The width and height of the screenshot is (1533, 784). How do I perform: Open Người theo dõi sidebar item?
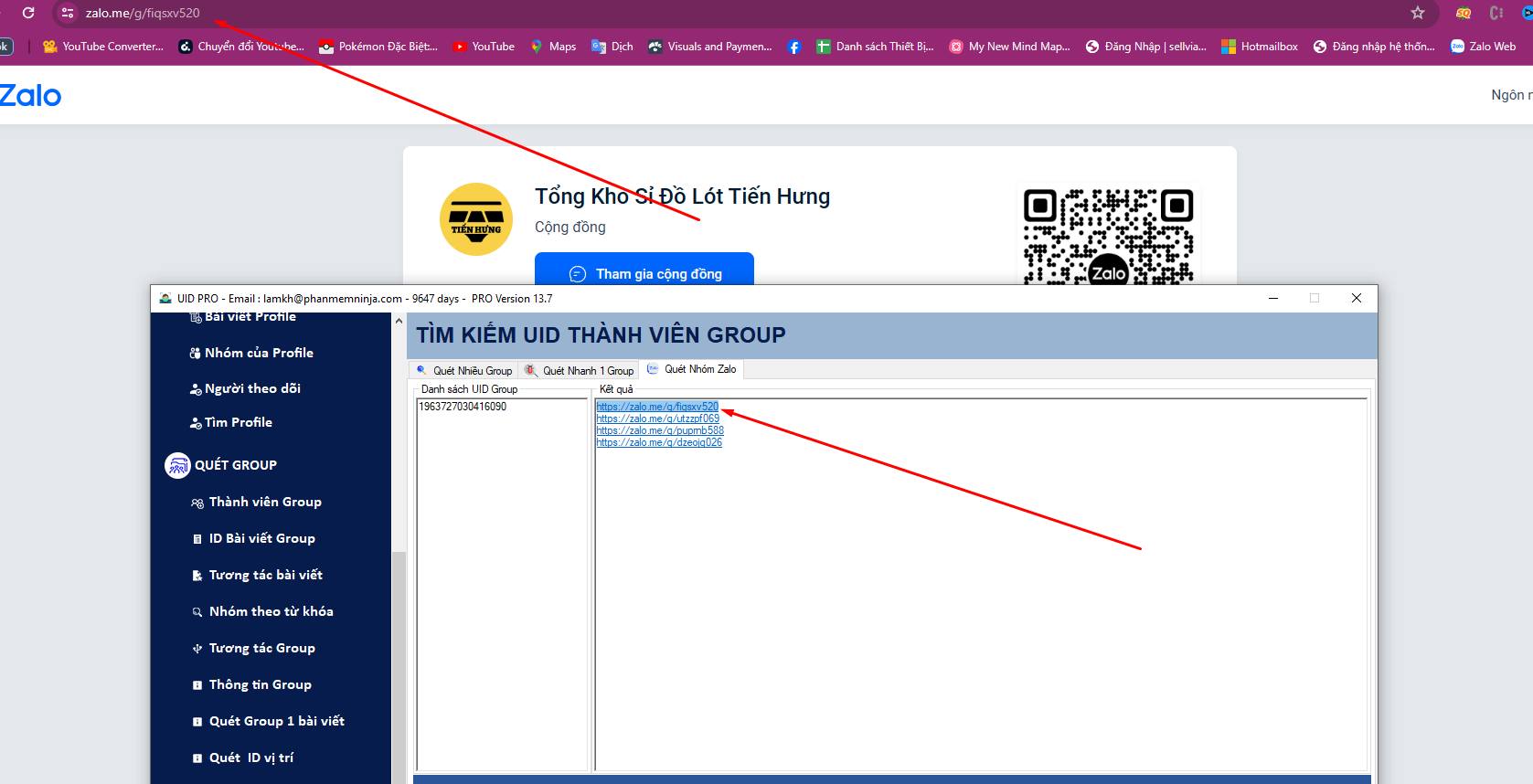[x=245, y=388]
